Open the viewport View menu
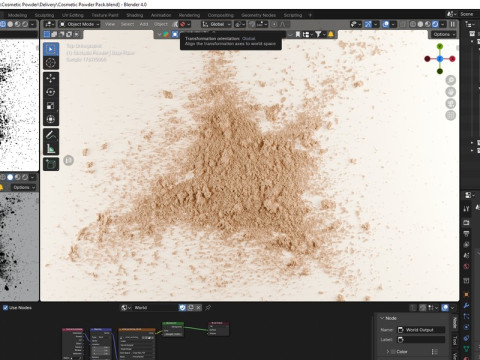480x360 pixels. (x=110, y=24)
